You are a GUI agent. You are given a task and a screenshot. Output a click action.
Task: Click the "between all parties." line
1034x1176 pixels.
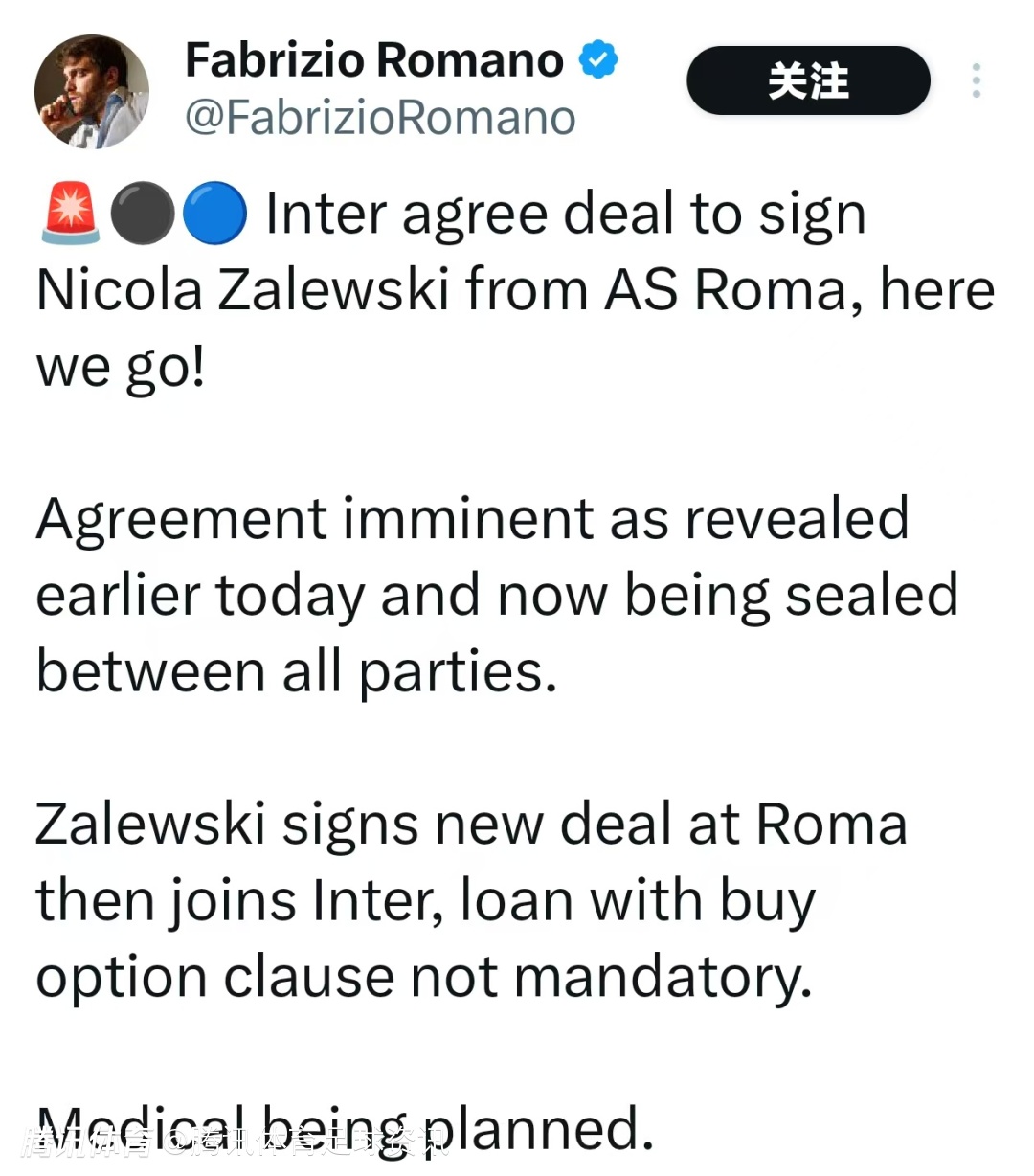(x=297, y=671)
